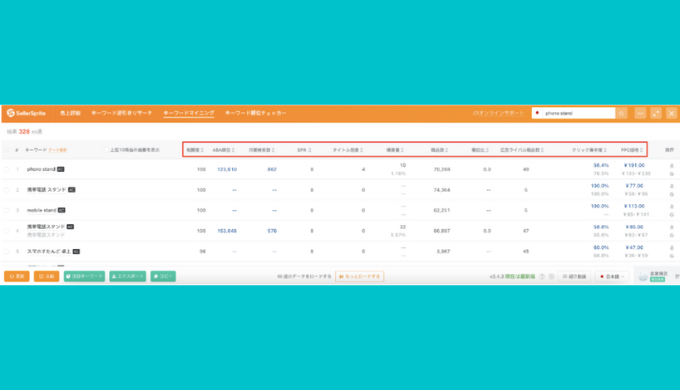Click the info icon beside the help icon
Viewport: 680px width, 390px height.
pyautogui.click(x=551, y=276)
